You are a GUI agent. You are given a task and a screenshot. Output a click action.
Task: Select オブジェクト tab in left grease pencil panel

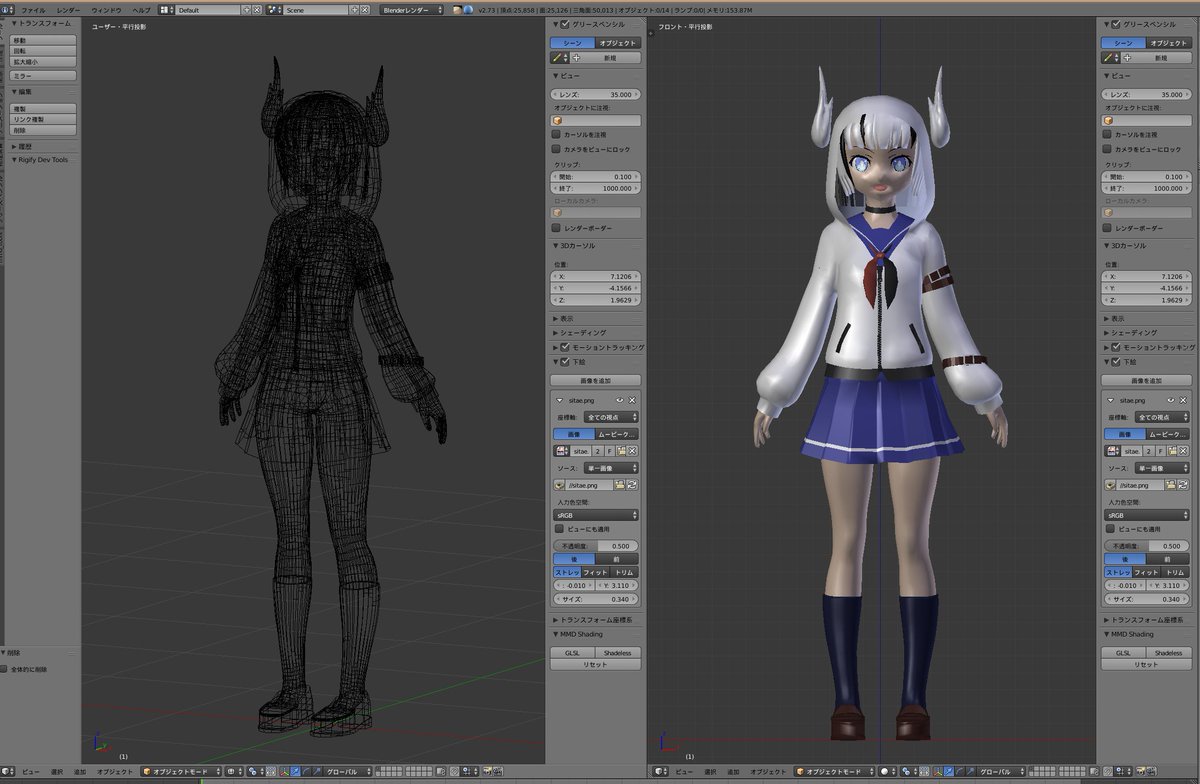point(618,43)
